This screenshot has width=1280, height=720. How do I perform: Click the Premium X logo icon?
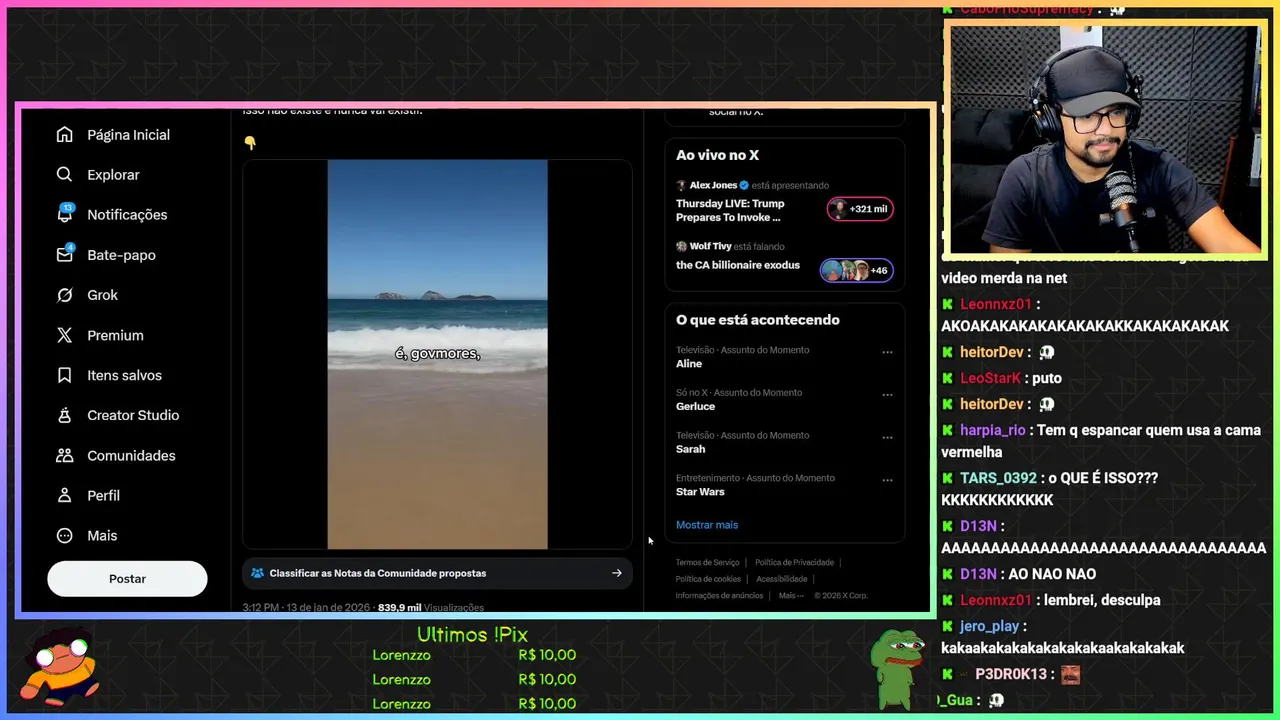(x=65, y=335)
